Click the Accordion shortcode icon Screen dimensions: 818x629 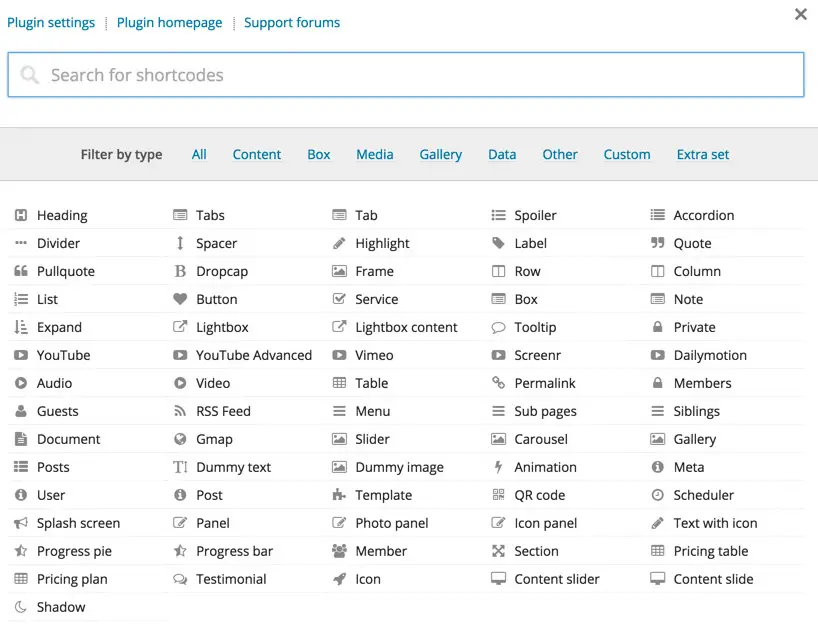(x=657, y=215)
